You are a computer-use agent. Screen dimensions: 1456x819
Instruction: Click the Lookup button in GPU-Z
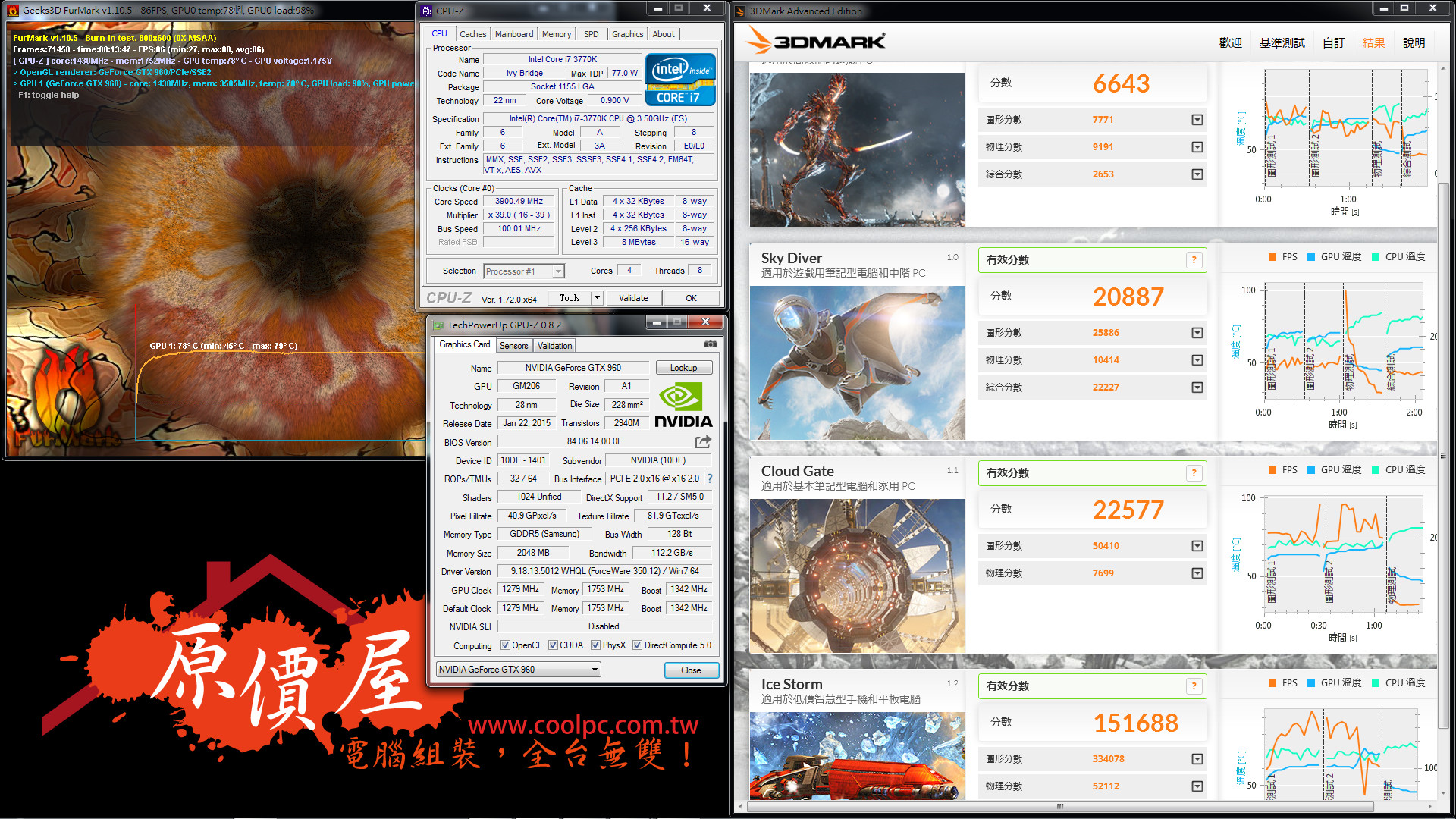click(x=683, y=368)
